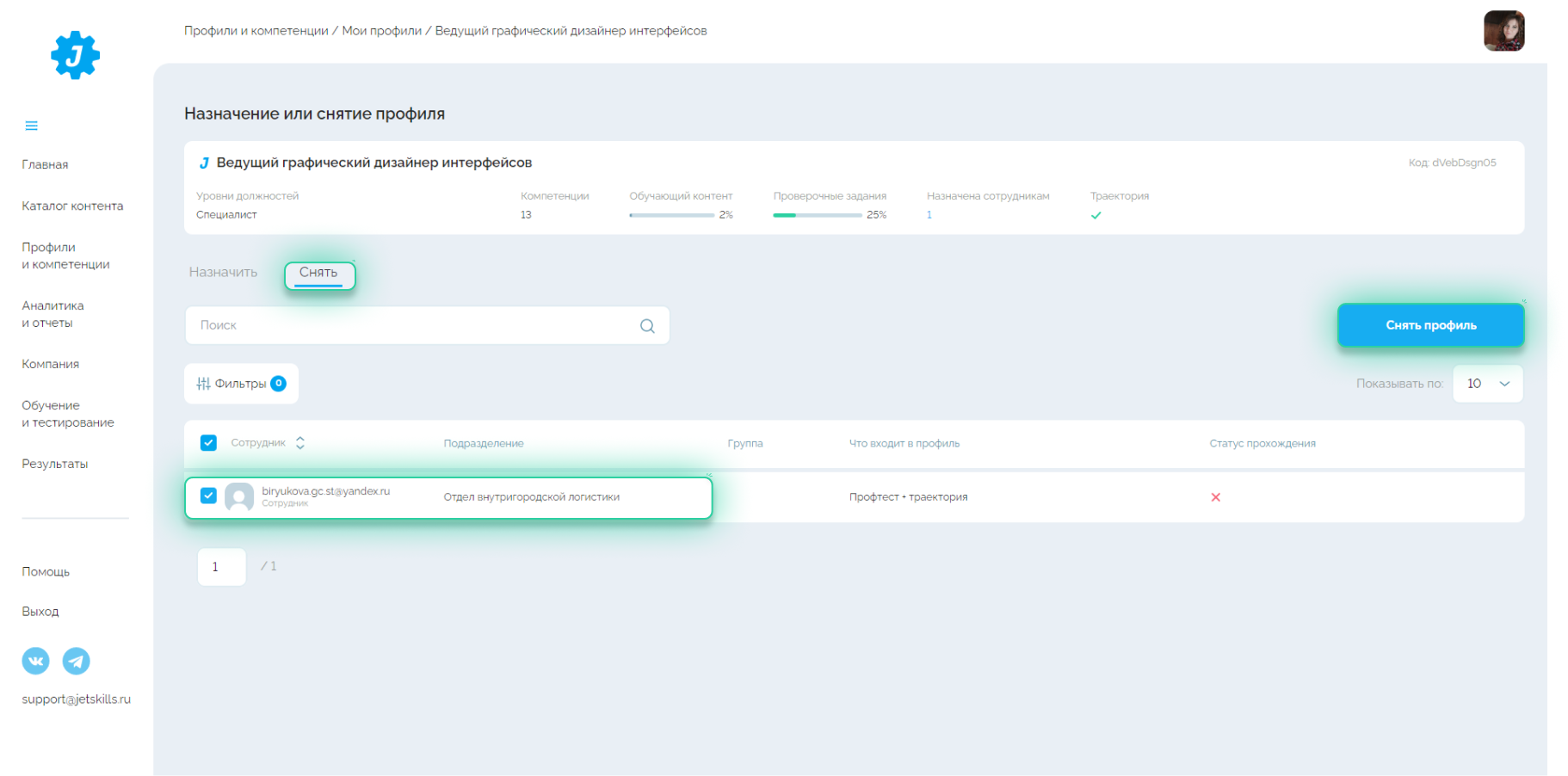Select the Снять tab
The width and height of the screenshot is (1568, 776).
pos(318,273)
